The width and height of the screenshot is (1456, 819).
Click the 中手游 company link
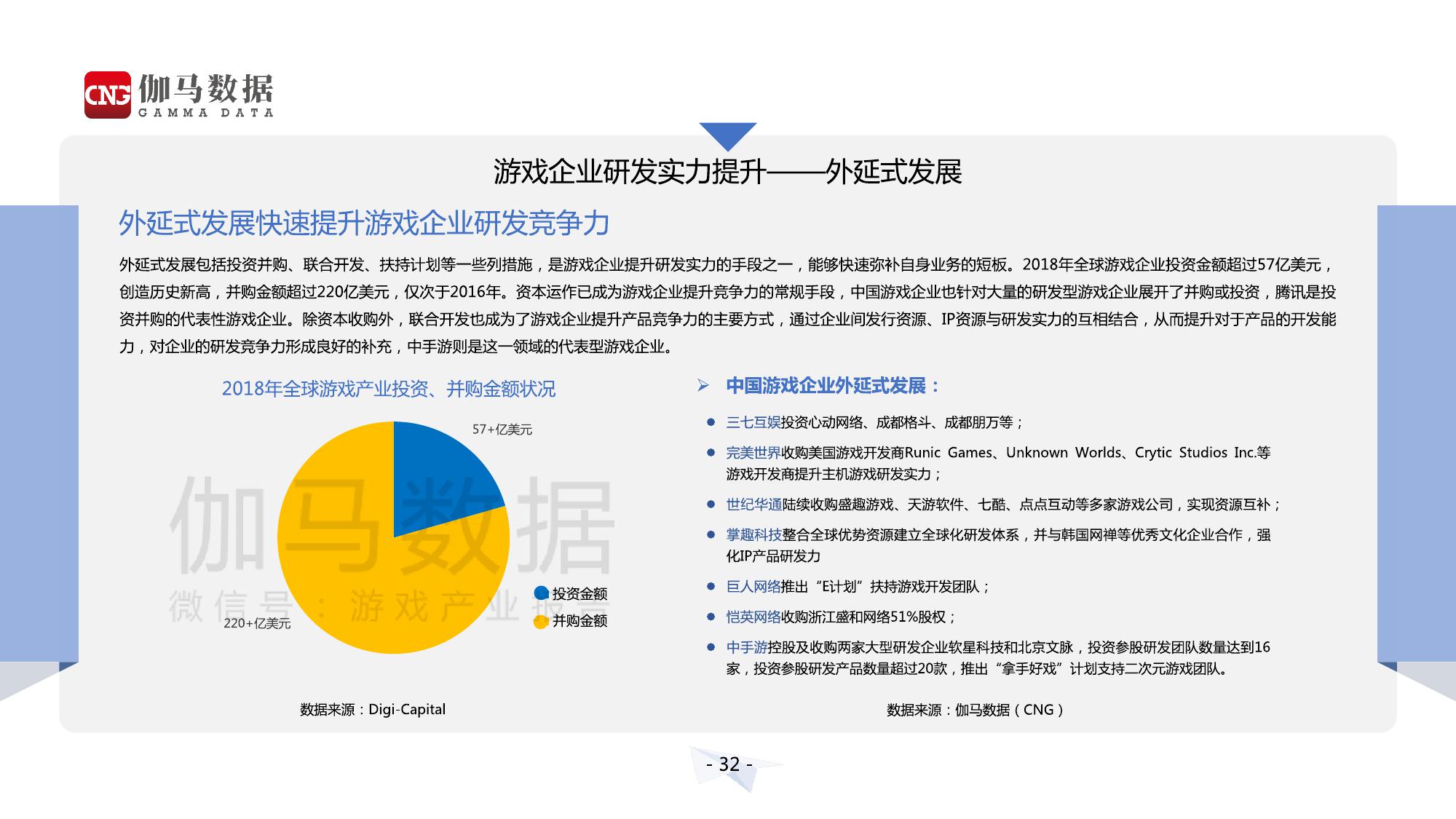pos(746,647)
